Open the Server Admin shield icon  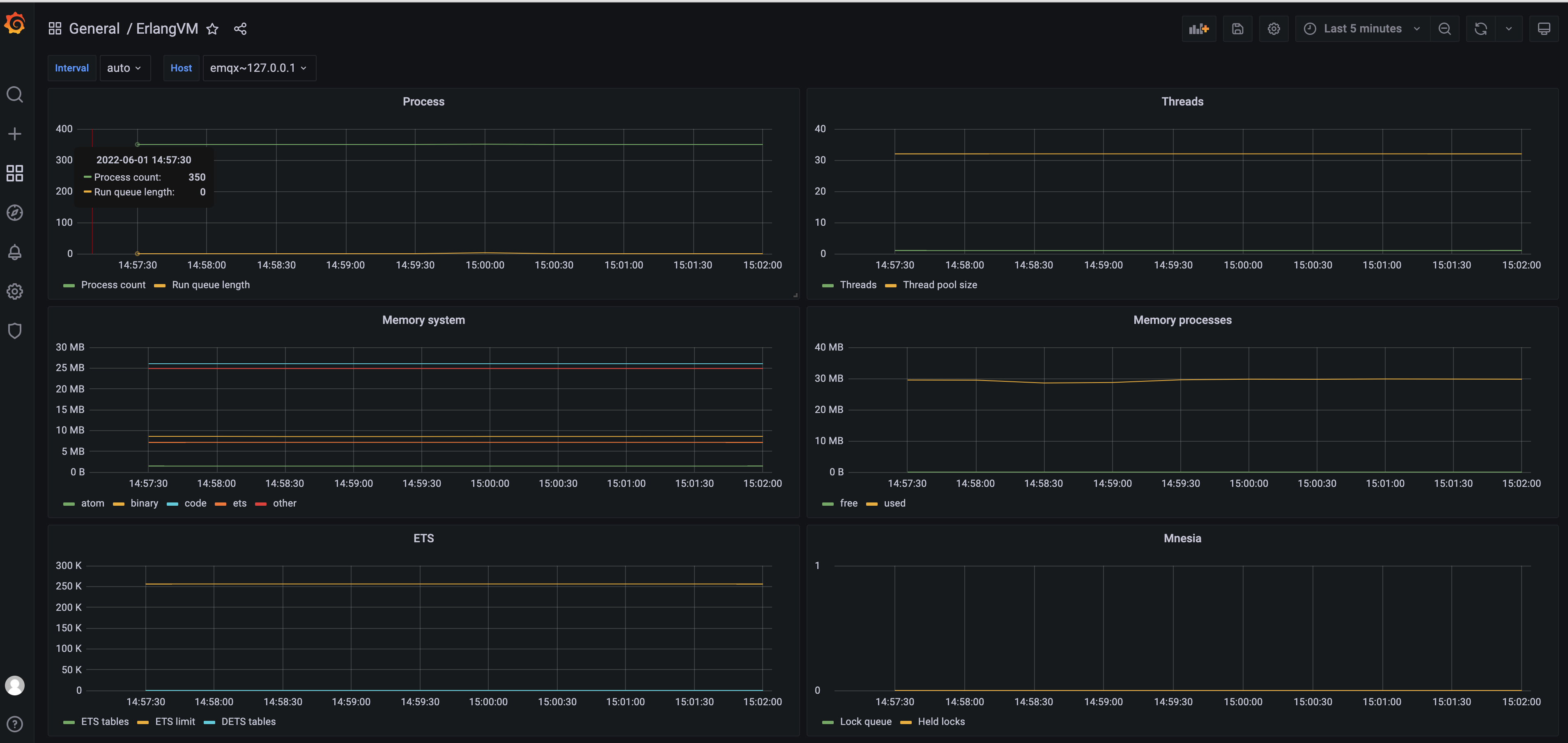(x=15, y=330)
